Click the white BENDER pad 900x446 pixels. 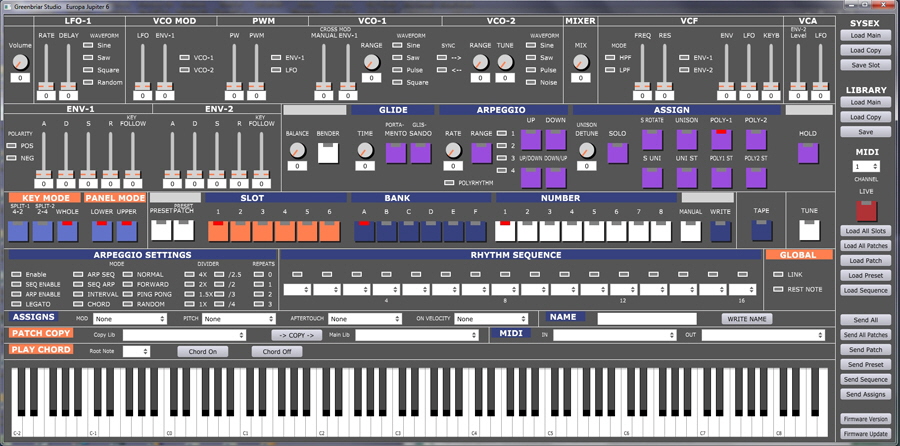click(x=328, y=153)
